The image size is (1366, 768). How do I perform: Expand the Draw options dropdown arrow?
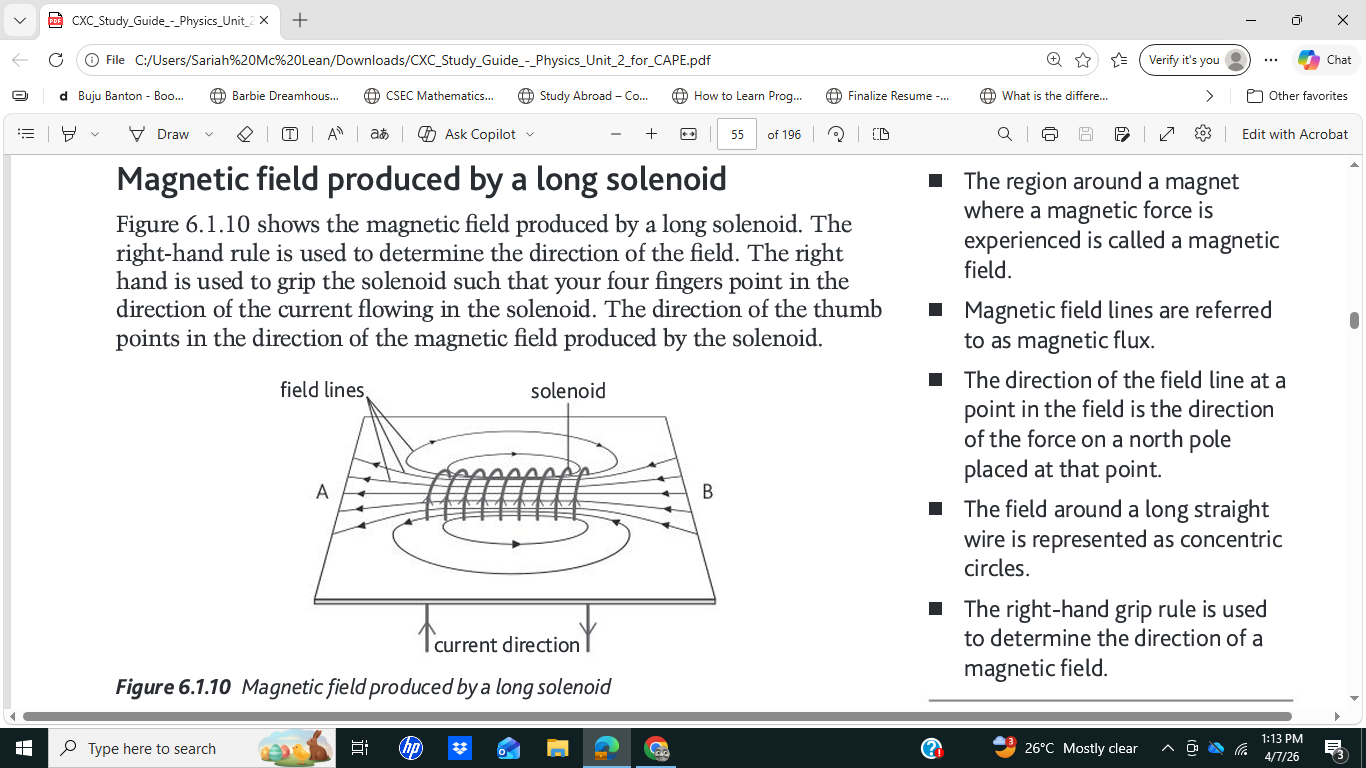pos(209,134)
